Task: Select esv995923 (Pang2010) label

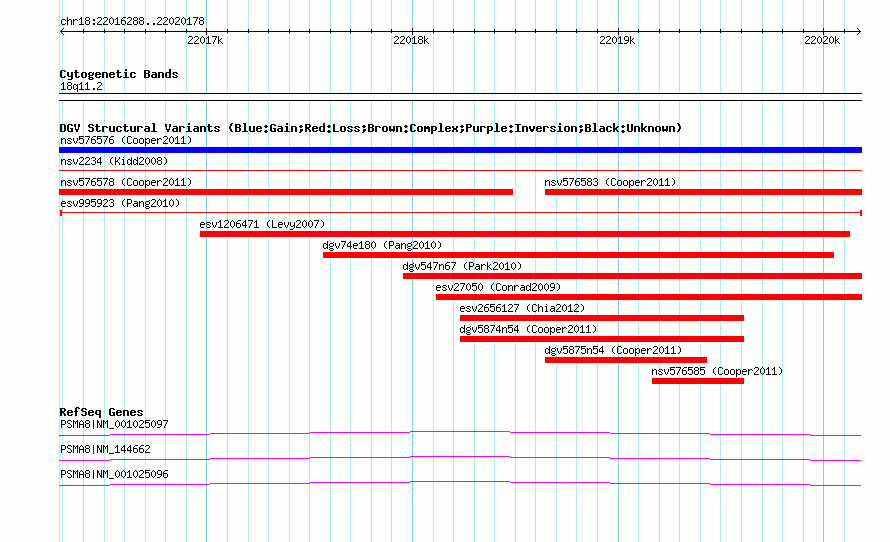Action: pyautogui.click(x=120, y=203)
